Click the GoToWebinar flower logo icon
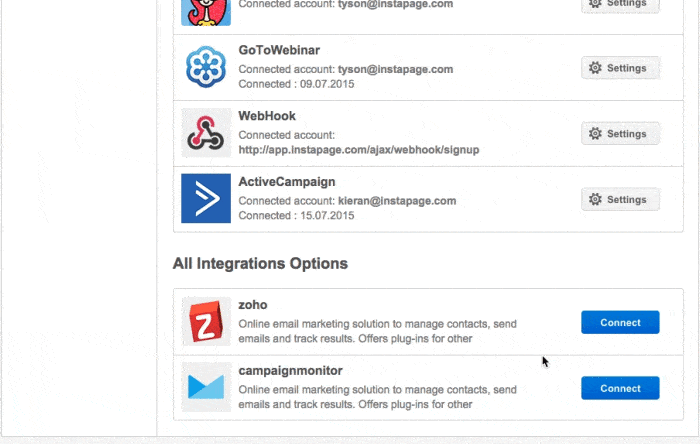The image size is (700, 444). pyautogui.click(x=206, y=67)
